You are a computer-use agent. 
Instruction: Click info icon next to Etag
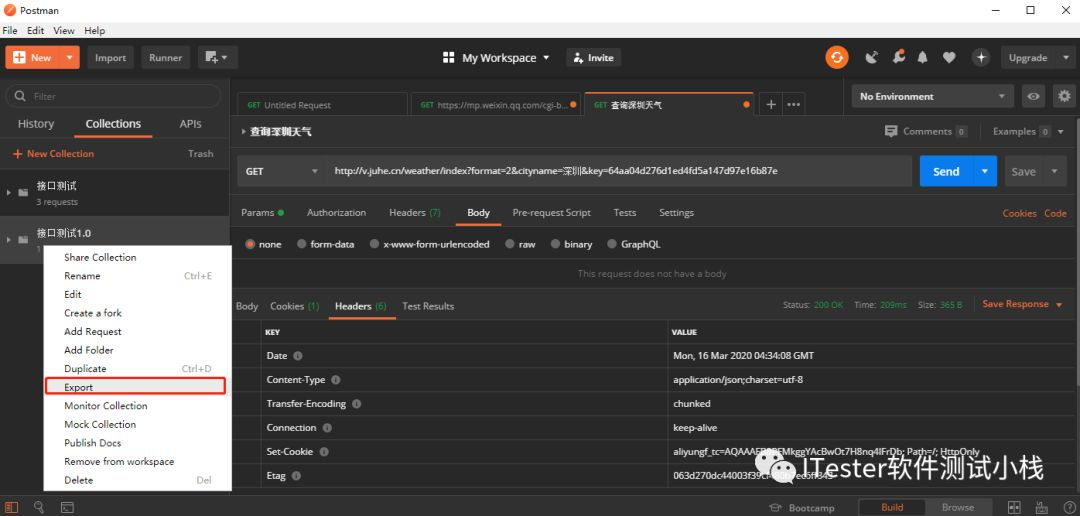296,476
